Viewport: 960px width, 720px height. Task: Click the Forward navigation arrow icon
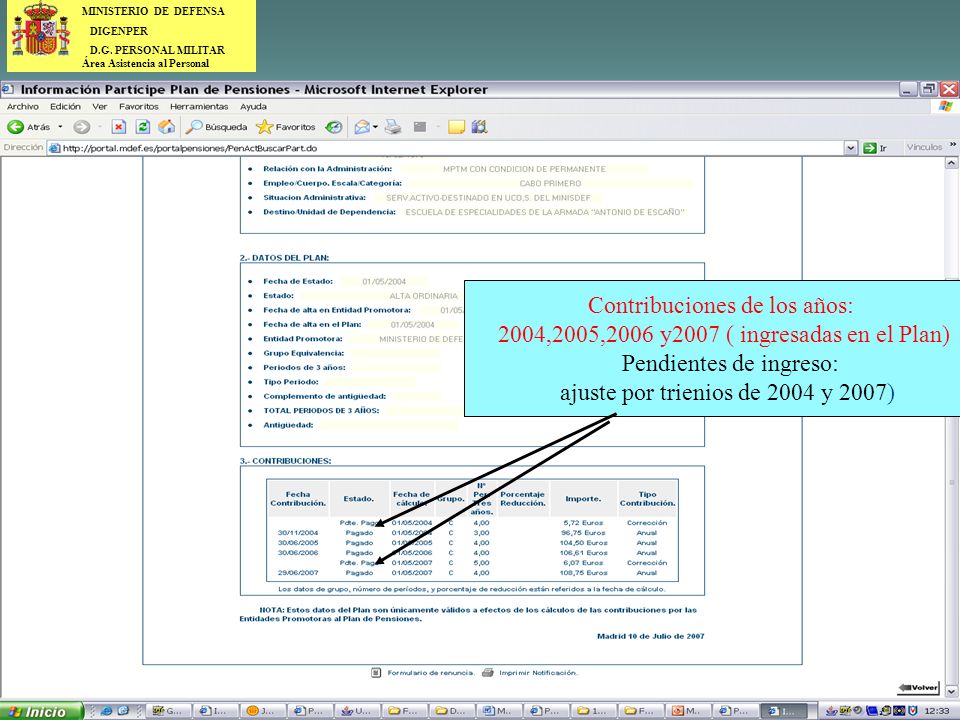coord(81,127)
